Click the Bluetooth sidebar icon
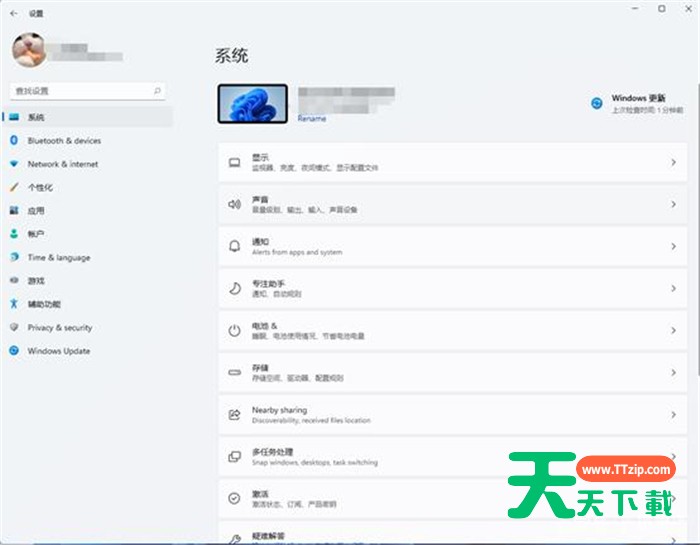The height and width of the screenshot is (545, 700). 14,140
